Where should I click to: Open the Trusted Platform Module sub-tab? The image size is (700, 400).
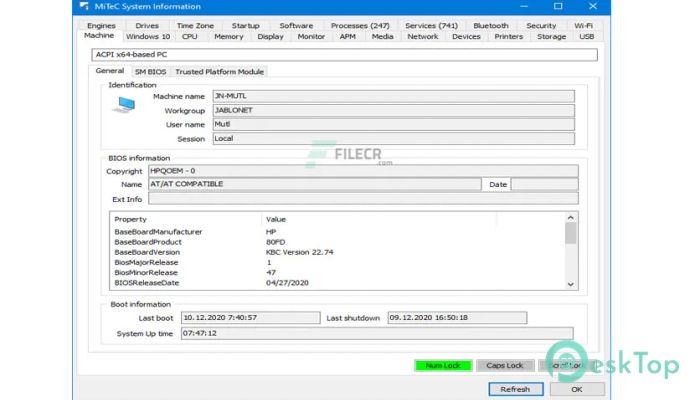pyautogui.click(x=219, y=72)
